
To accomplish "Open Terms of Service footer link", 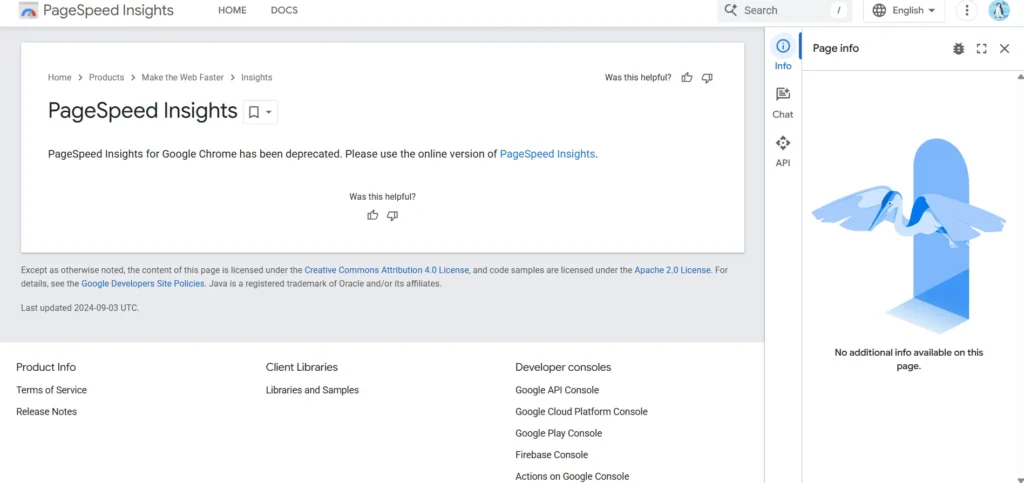I will pyautogui.click(x=52, y=390).
